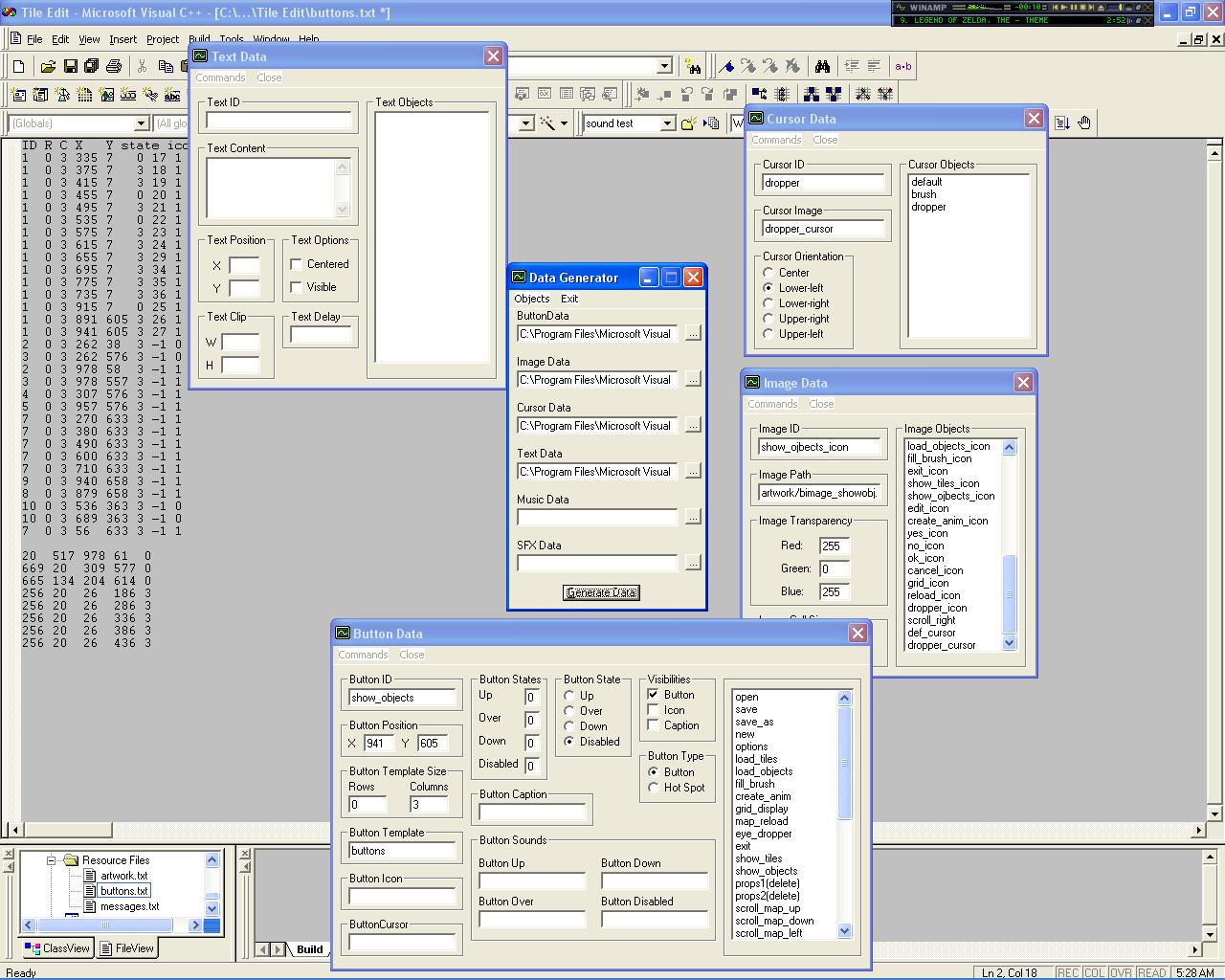This screenshot has height=980, width=1225.
Task: Check the Visible option in Text Options
Action: pos(297,287)
